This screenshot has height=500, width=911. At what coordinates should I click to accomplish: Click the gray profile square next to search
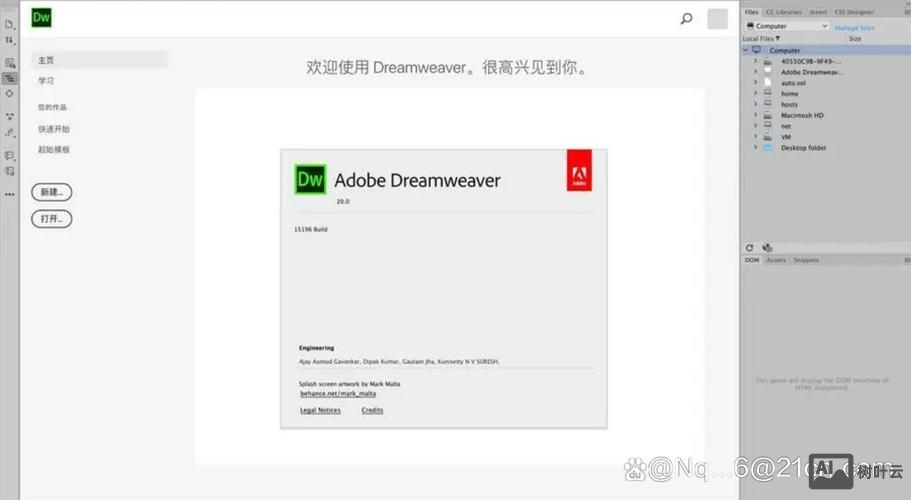click(x=718, y=19)
